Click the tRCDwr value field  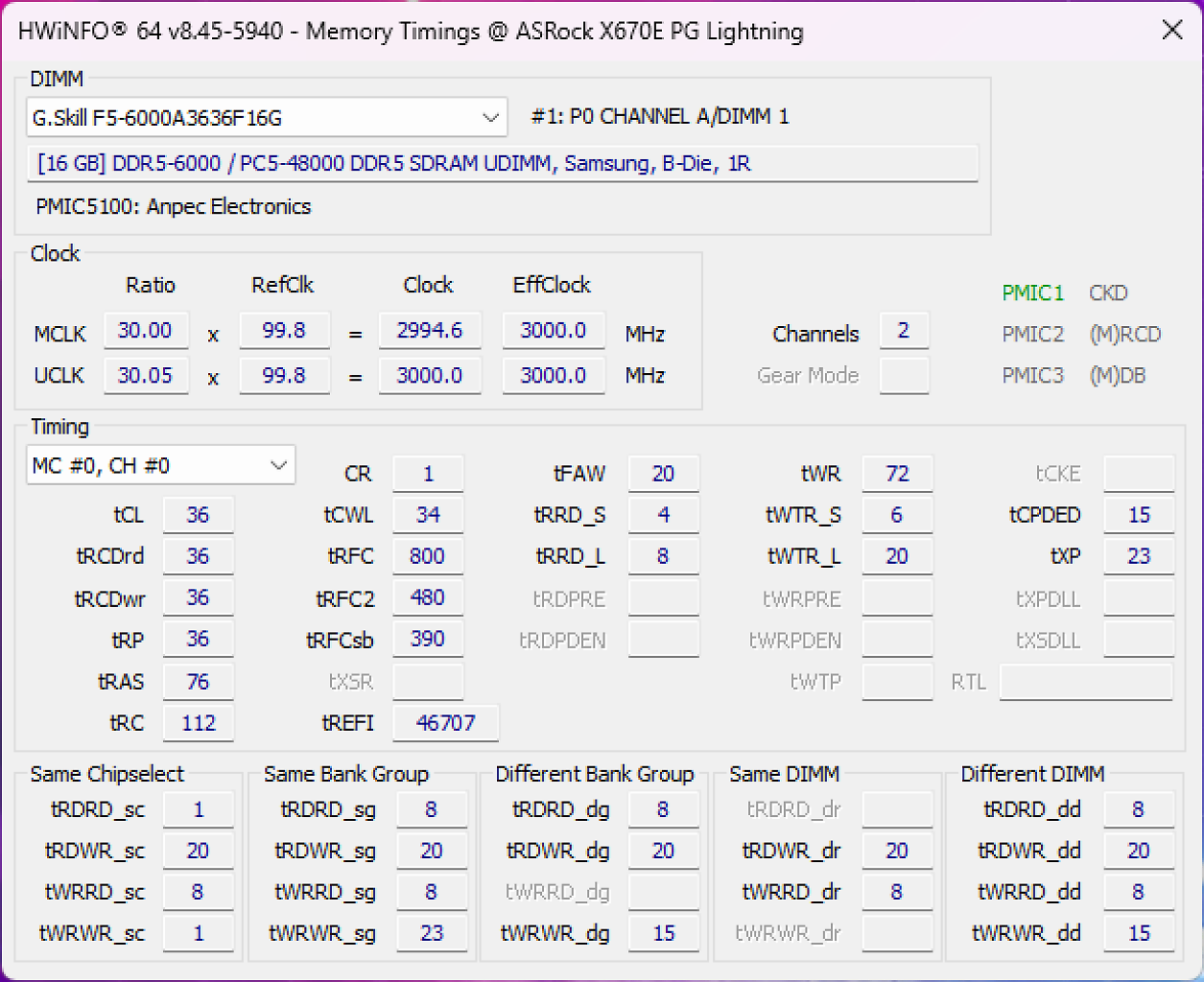198,597
